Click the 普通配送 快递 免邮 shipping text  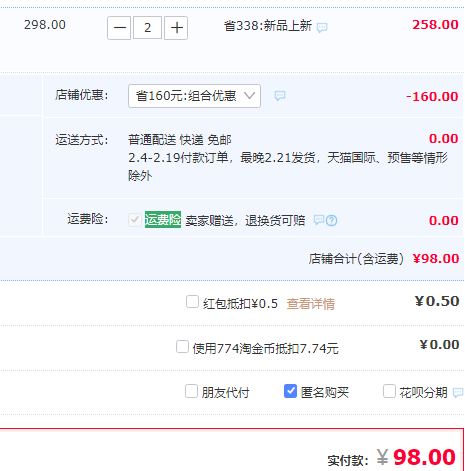pyautogui.click(x=180, y=140)
